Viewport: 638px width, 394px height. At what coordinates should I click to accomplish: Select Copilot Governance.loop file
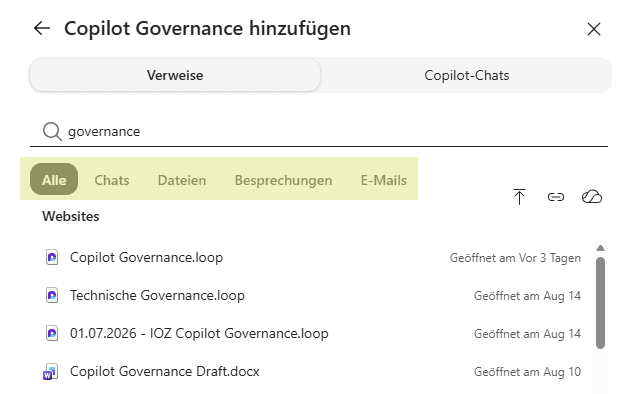(x=312, y=258)
